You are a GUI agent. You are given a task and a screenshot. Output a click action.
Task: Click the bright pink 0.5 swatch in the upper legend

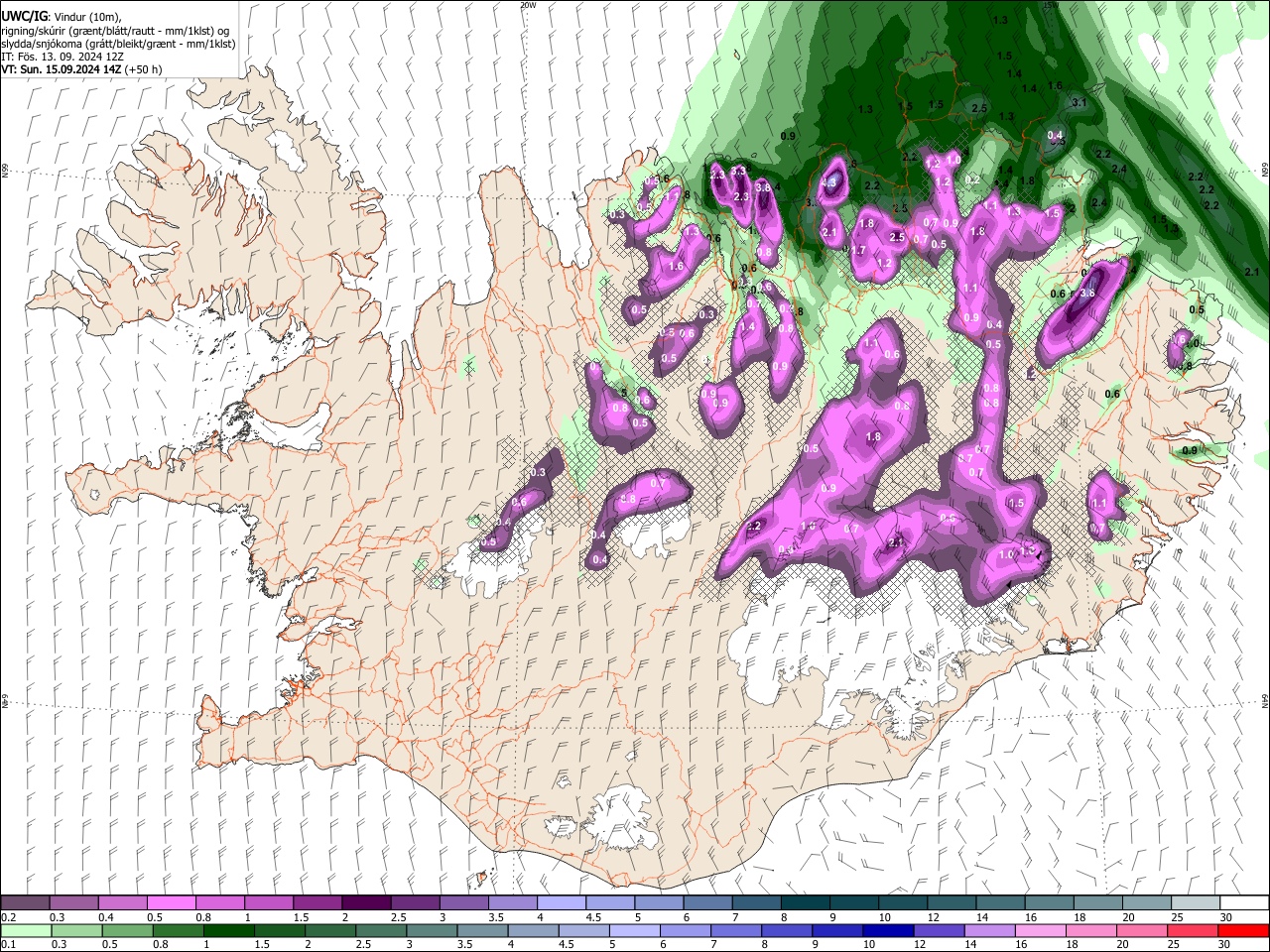point(171,903)
